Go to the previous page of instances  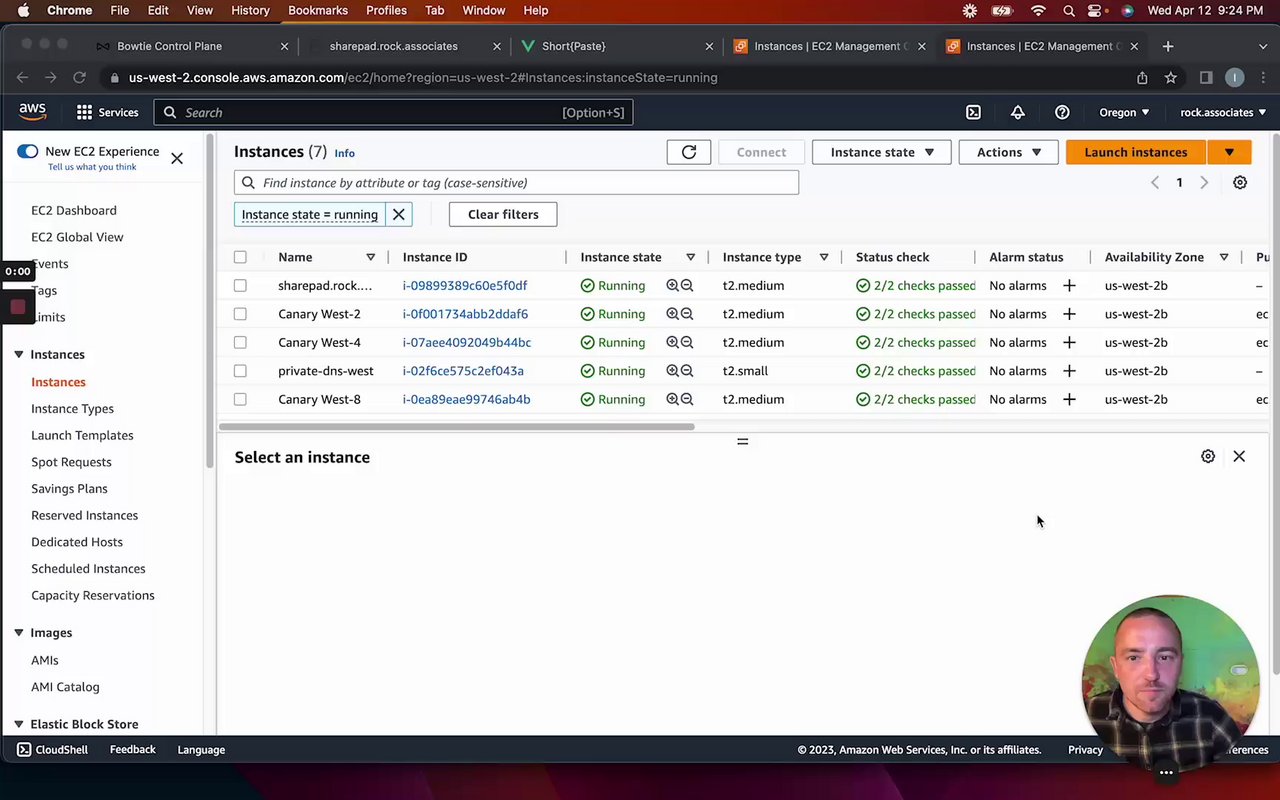(1155, 183)
